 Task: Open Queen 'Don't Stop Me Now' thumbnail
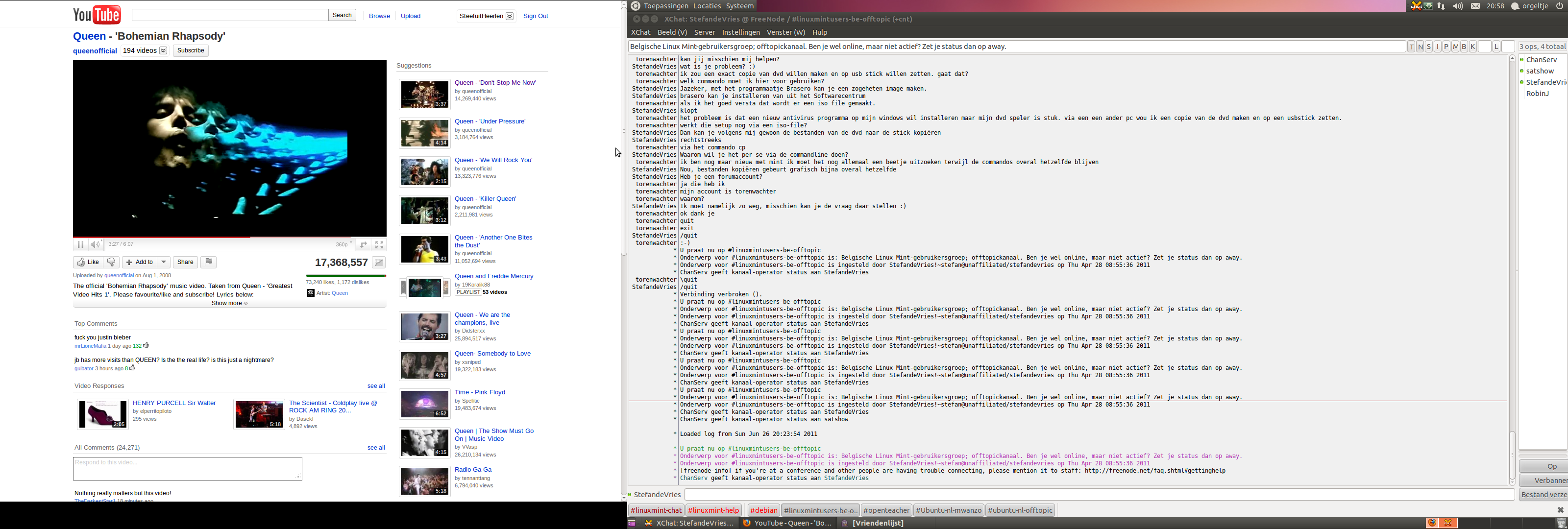pos(425,95)
